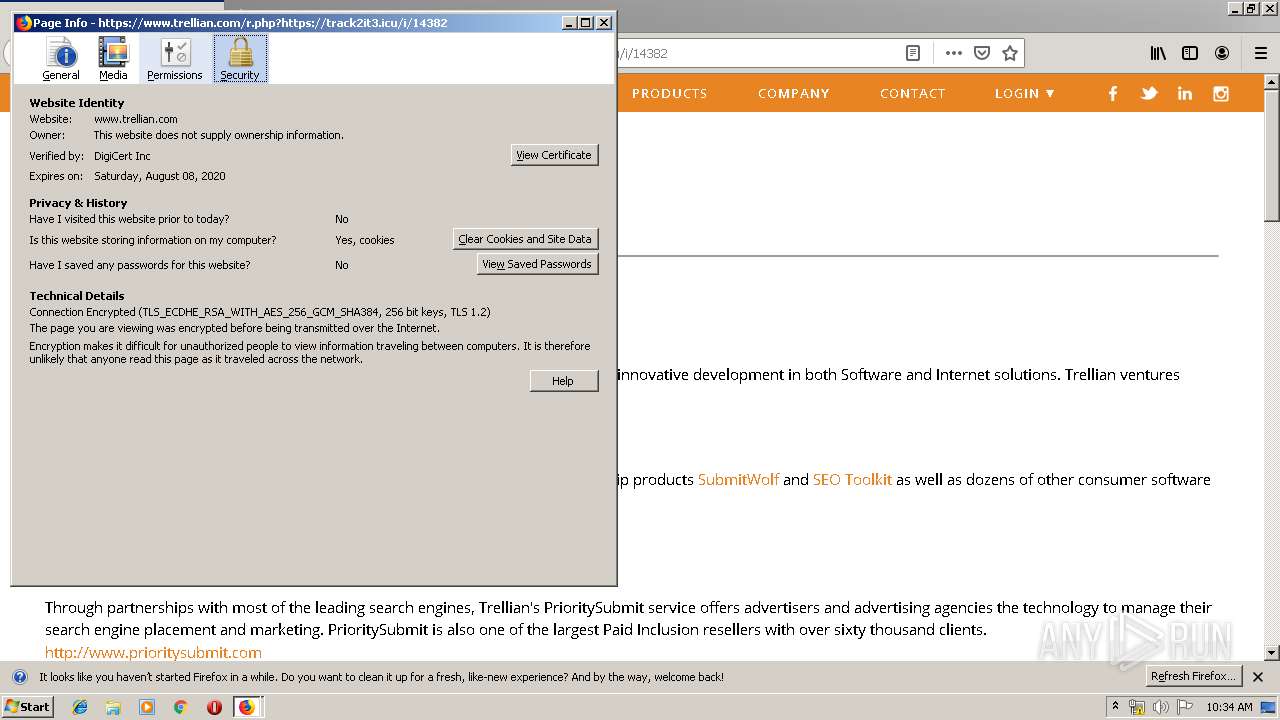Click the Help button in Page Info

pyautogui.click(x=563, y=381)
